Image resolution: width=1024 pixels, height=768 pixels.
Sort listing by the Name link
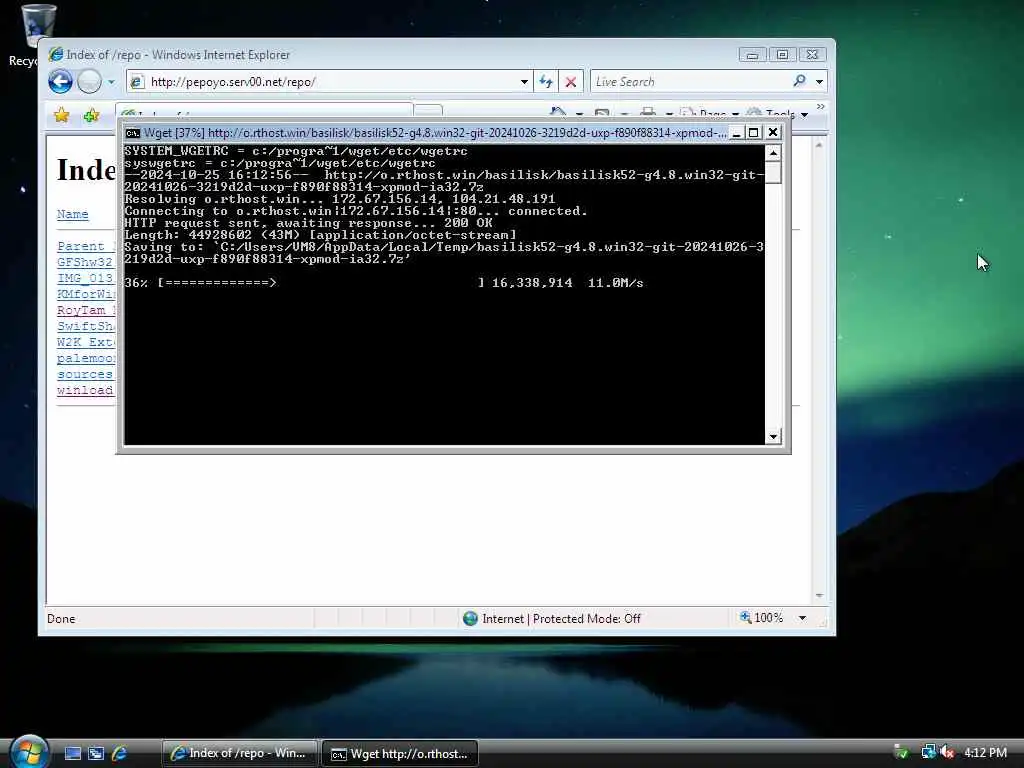72,214
